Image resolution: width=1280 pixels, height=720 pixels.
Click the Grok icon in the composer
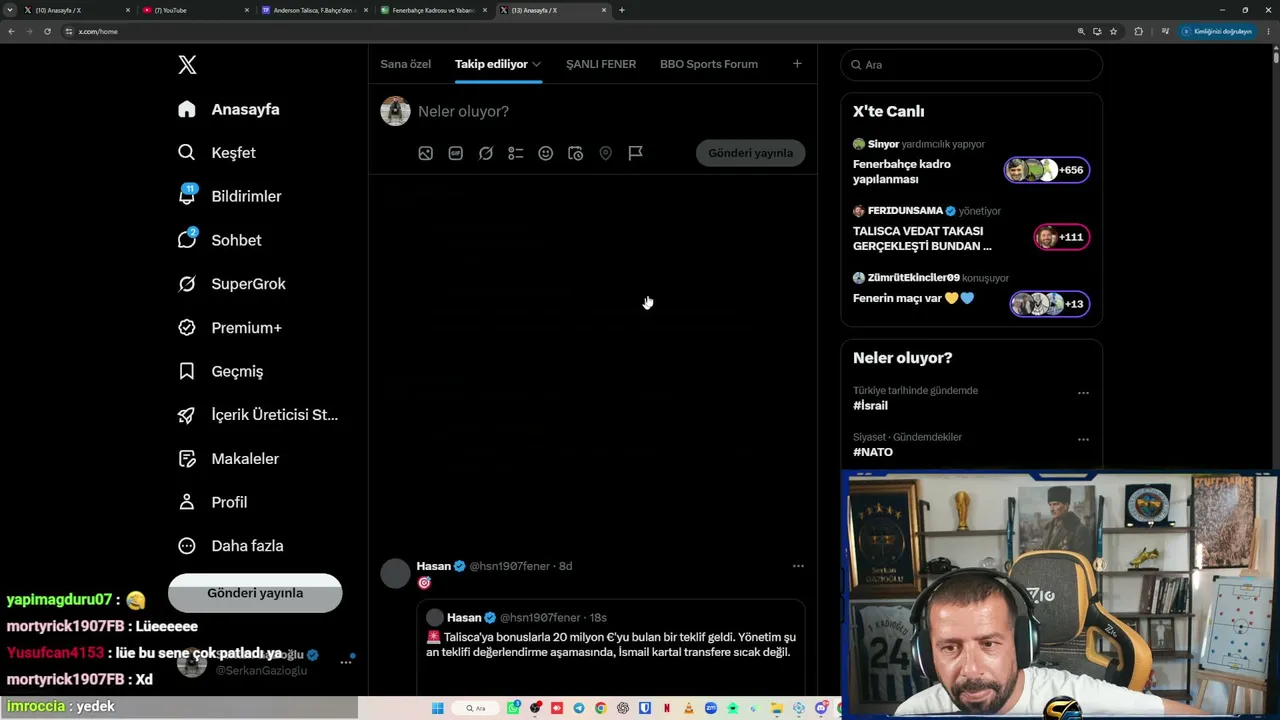(x=486, y=153)
